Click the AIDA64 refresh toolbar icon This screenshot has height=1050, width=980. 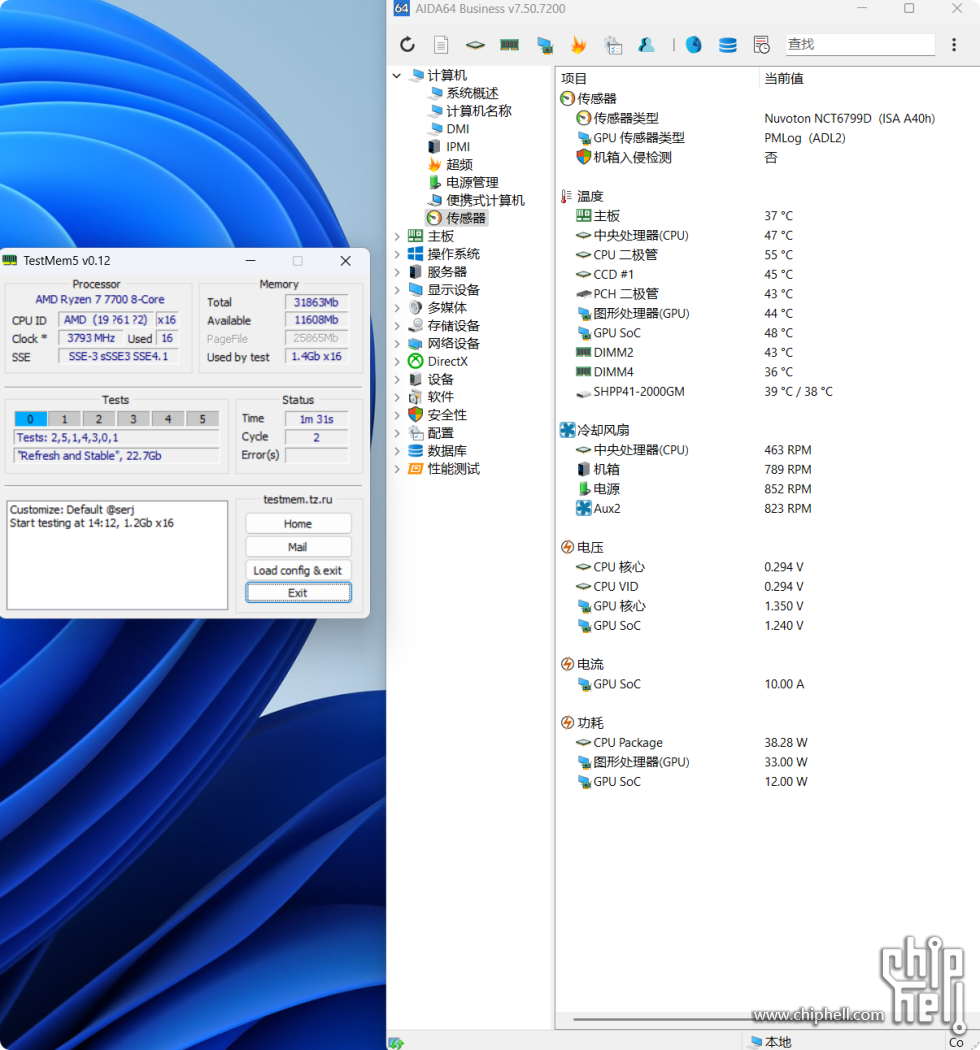tap(407, 45)
